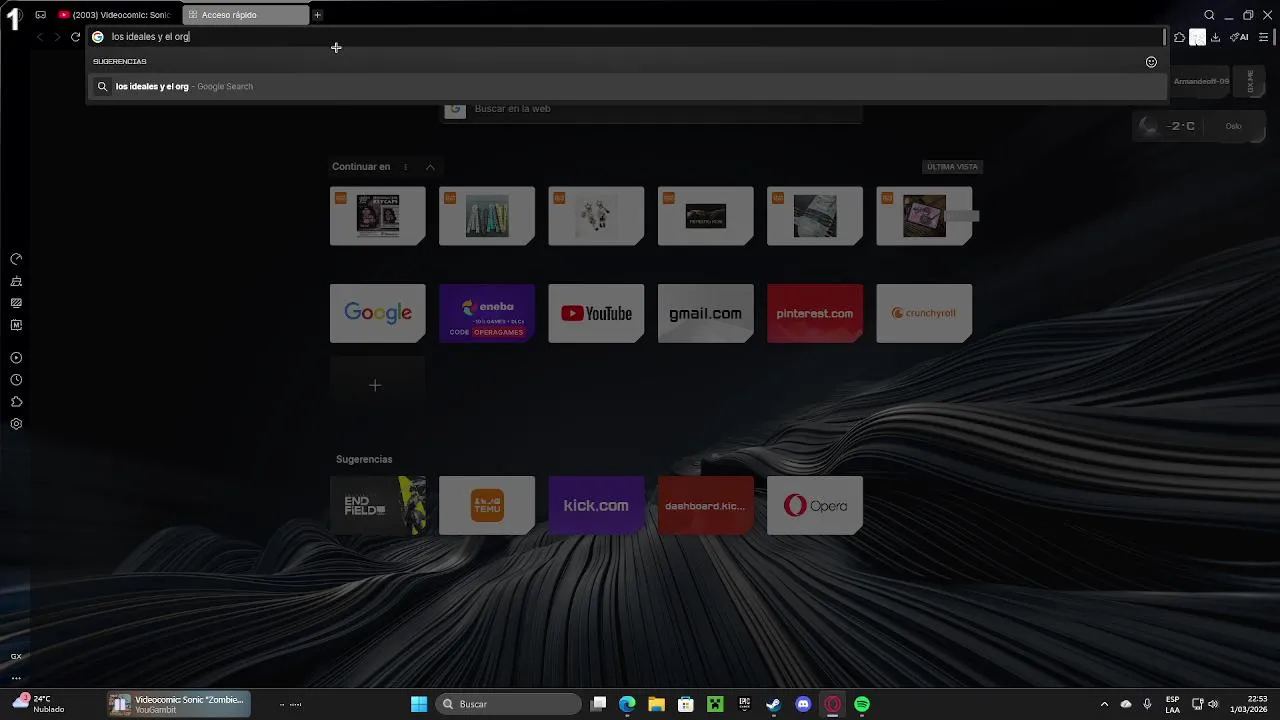Open the Google speed dial tile
Image resolution: width=1280 pixels, height=720 pixels.
click(x=378, y=313)
